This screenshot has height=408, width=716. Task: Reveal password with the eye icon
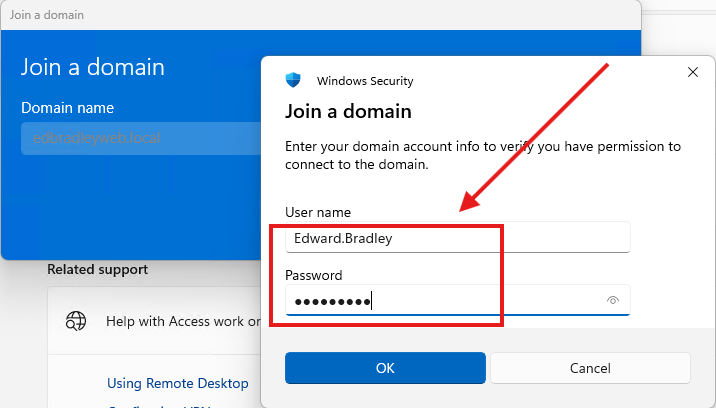(612, 300)
